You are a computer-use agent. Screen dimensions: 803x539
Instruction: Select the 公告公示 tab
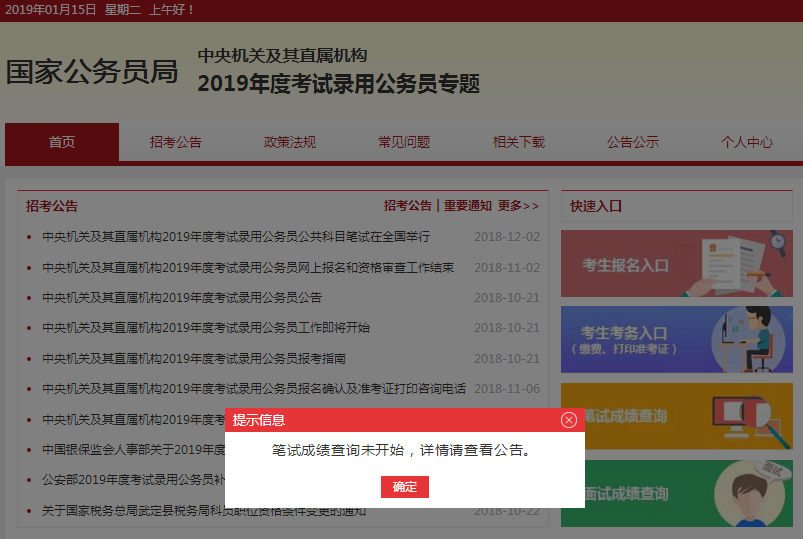tap(632, 142)
